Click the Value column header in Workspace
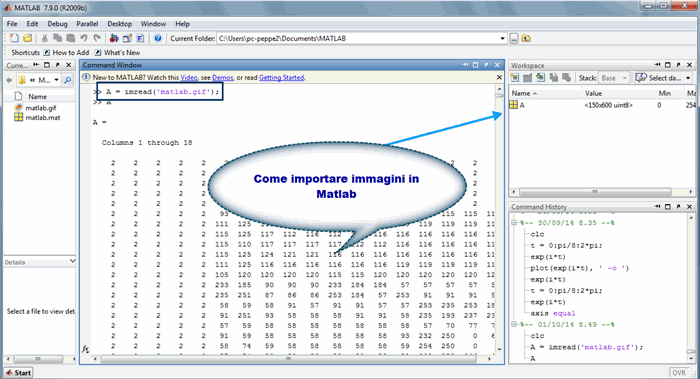 pos(618,93)
